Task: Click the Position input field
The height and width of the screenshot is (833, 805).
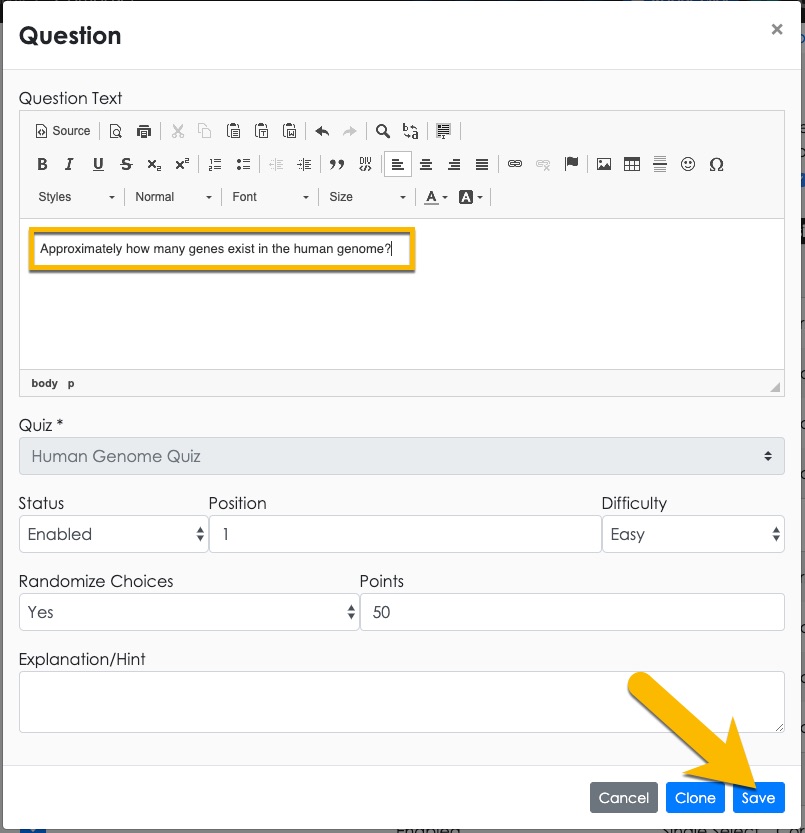Action: tap(405, 534)
